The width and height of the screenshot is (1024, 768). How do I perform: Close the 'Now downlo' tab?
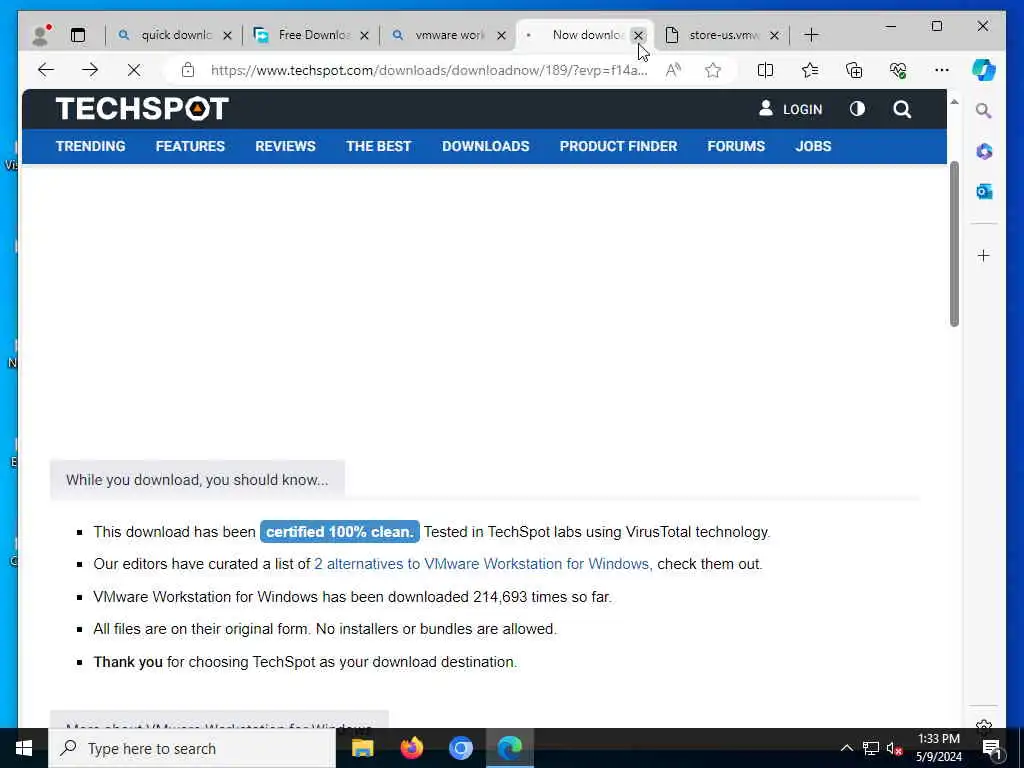coord(639,35)
